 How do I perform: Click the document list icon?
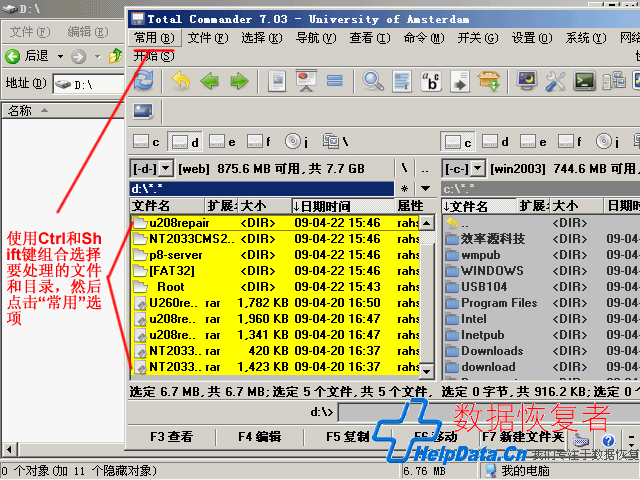click(x=402, y=81)
